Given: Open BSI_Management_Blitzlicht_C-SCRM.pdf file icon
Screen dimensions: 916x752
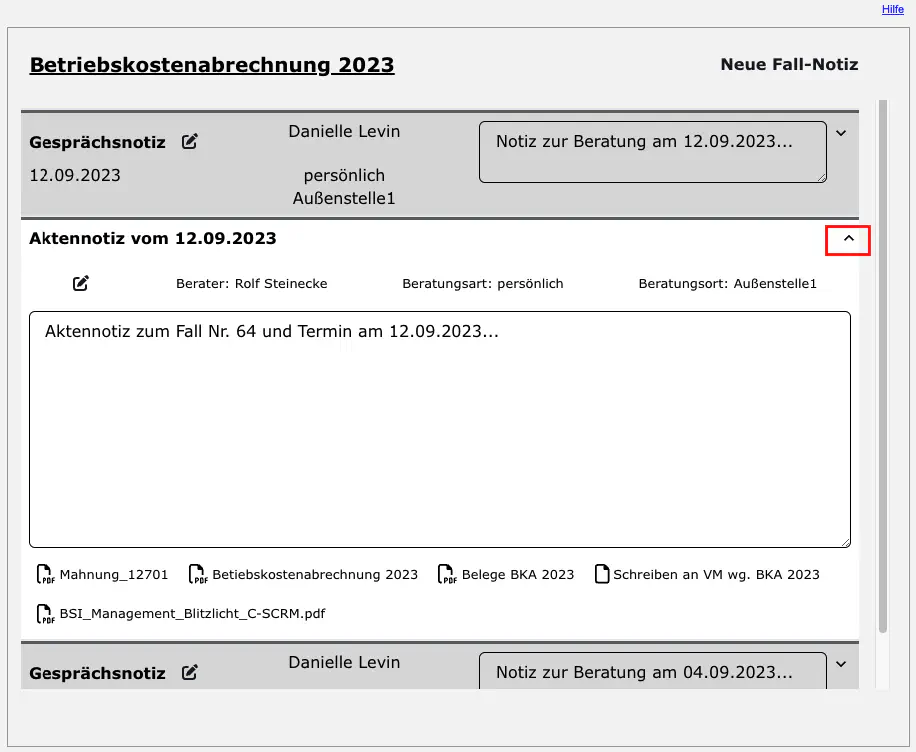Looking at the screenshot, I should [46, 614].
